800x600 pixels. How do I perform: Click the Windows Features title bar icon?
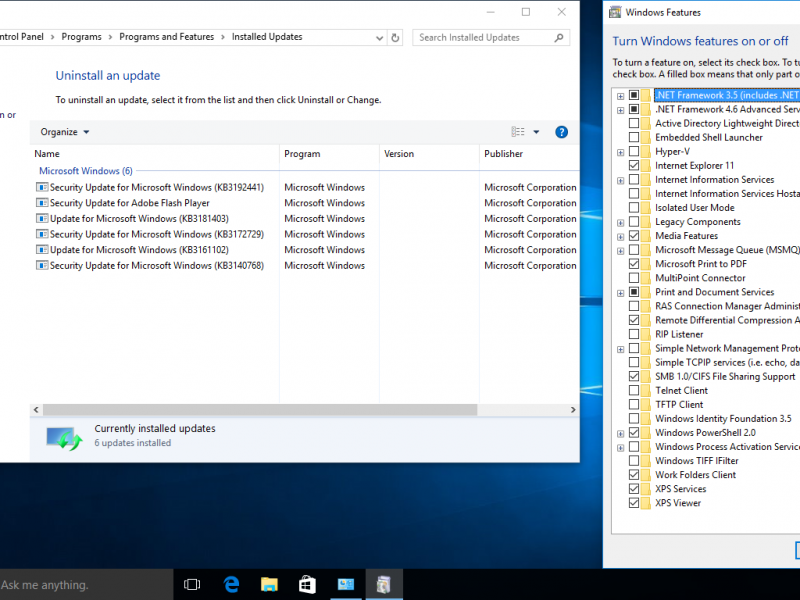pyautogui.click(x=615, y=12)
